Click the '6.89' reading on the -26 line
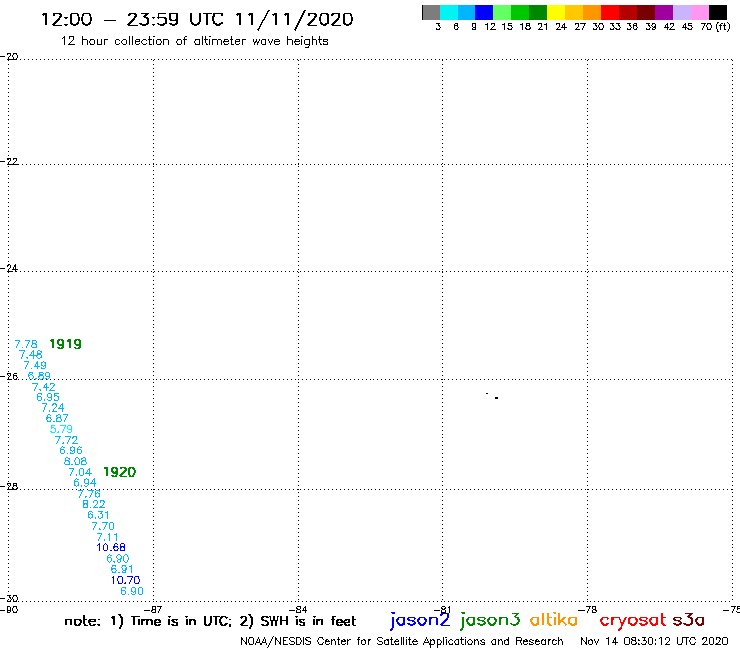740x650 pixels. (x=39, y=376)
